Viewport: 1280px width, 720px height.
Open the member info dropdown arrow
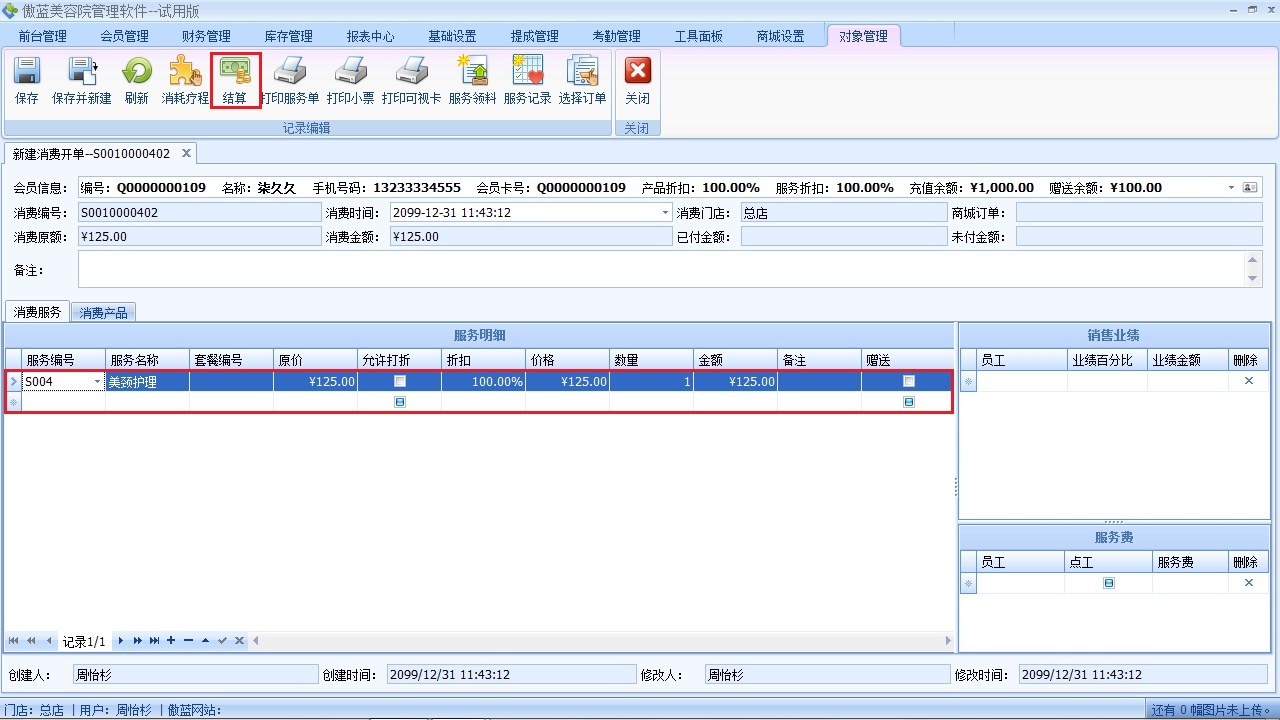pyautogui.click(x=1231, y=187)
